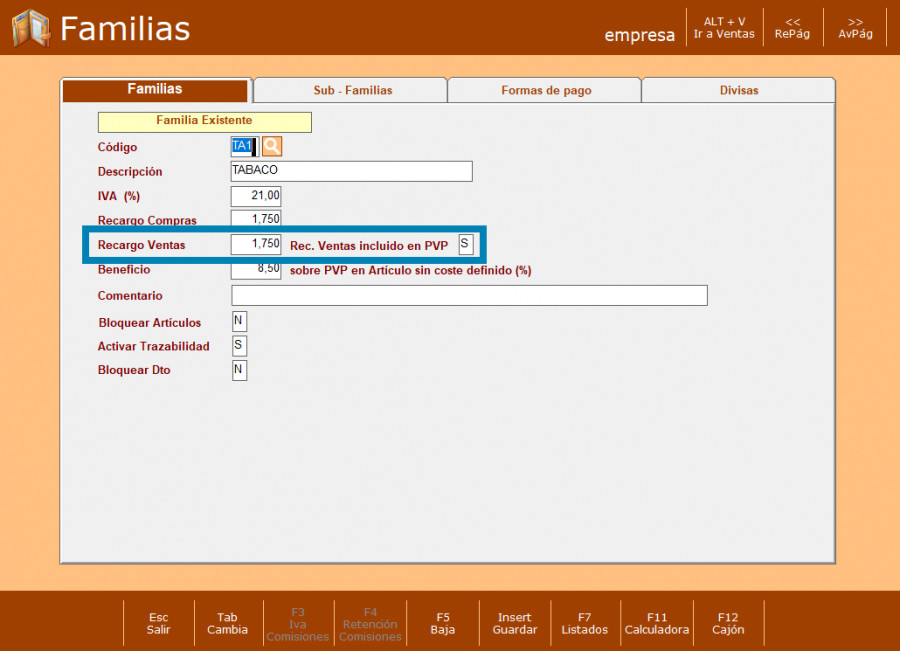Viewport: 900px width, 651px height.
Task: Switch to the Sub - Familias tab
Action: pyautogui.click(x=352, y=90)
